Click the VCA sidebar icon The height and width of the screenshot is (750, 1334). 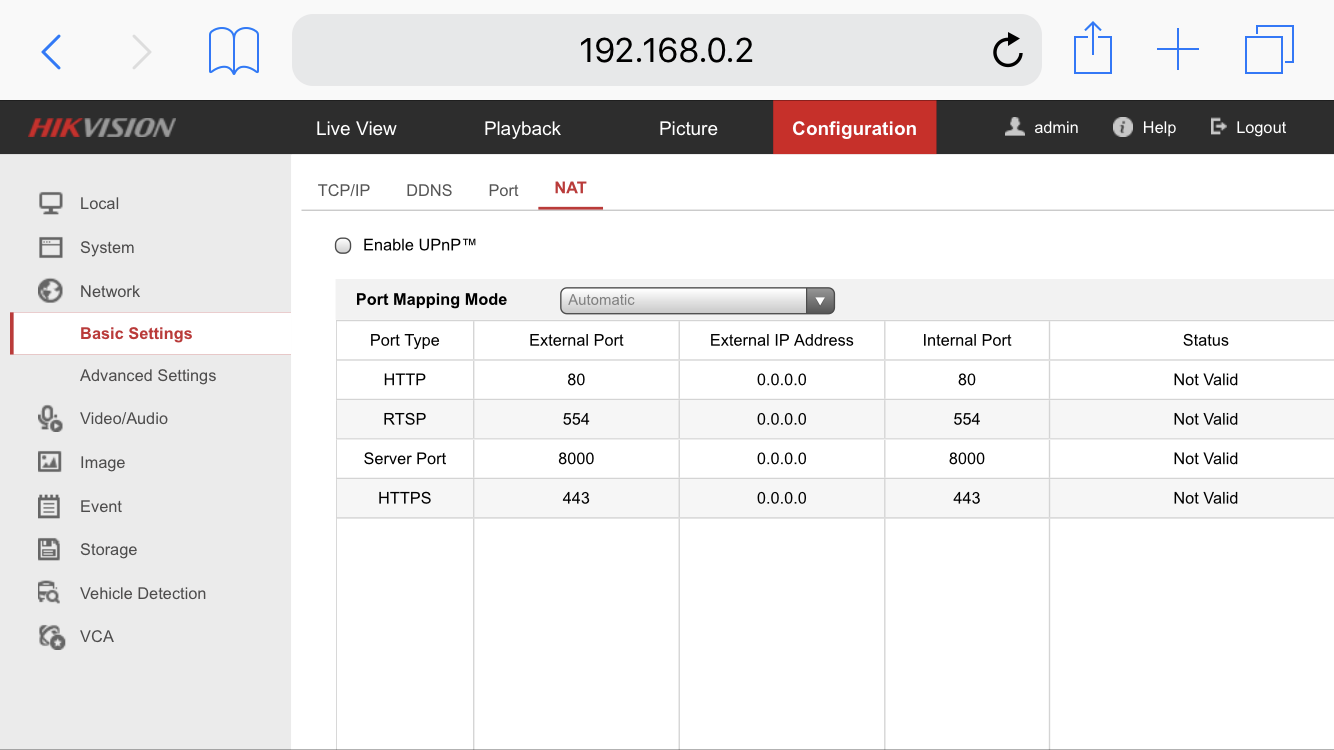(x=51, y=636)
